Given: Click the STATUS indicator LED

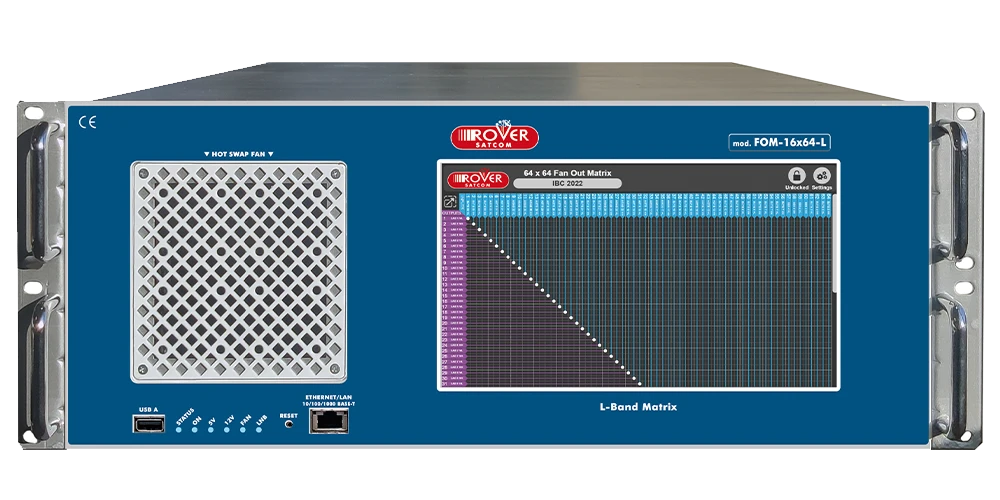Looking at the screenshot, I should click(x=179, y=430).
